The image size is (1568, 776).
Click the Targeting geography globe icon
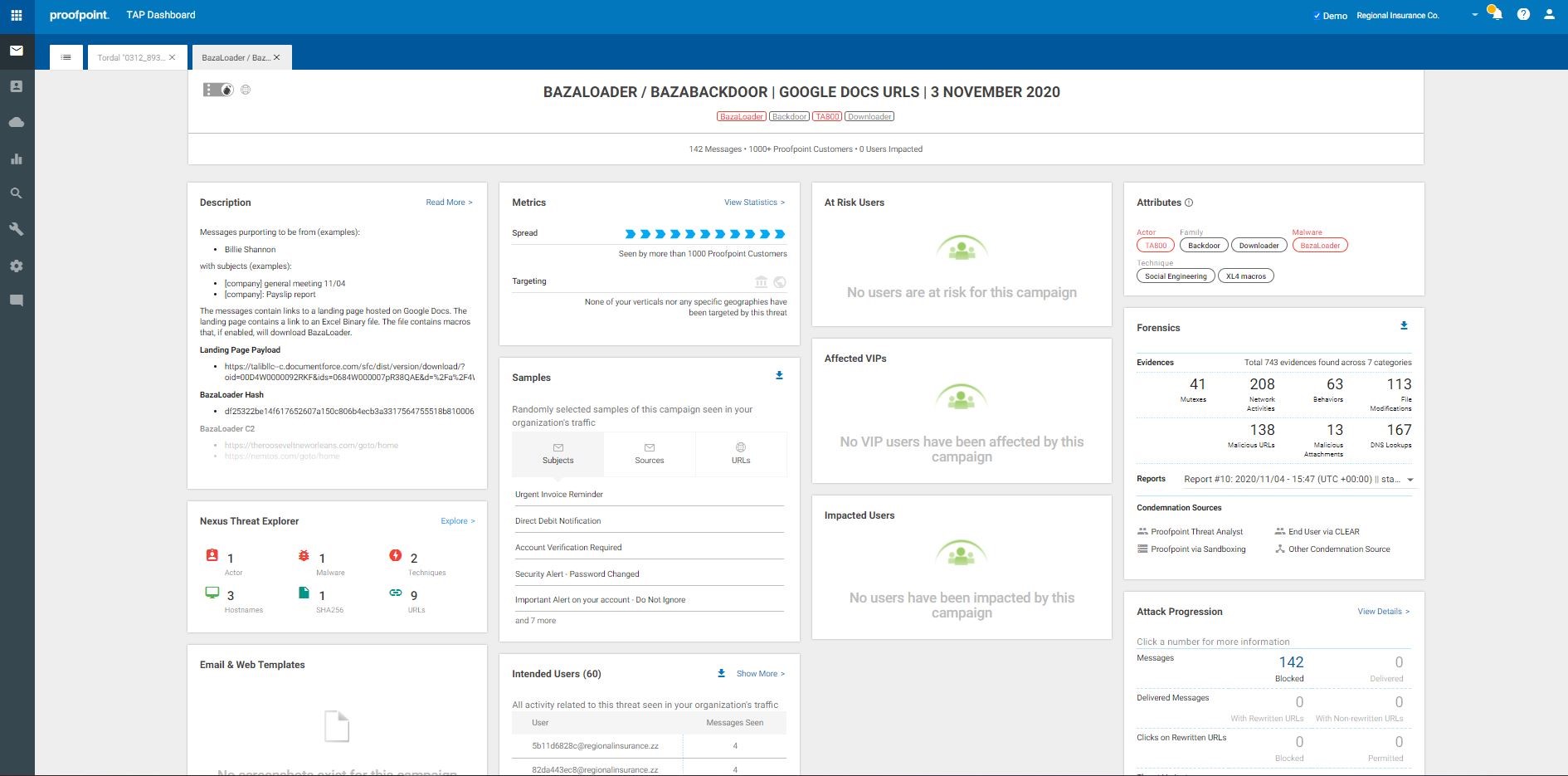(780, 282)
